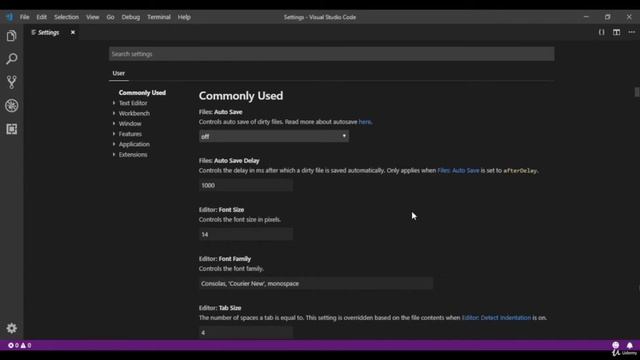Expand the Features settings group

(x=130, y=134)
